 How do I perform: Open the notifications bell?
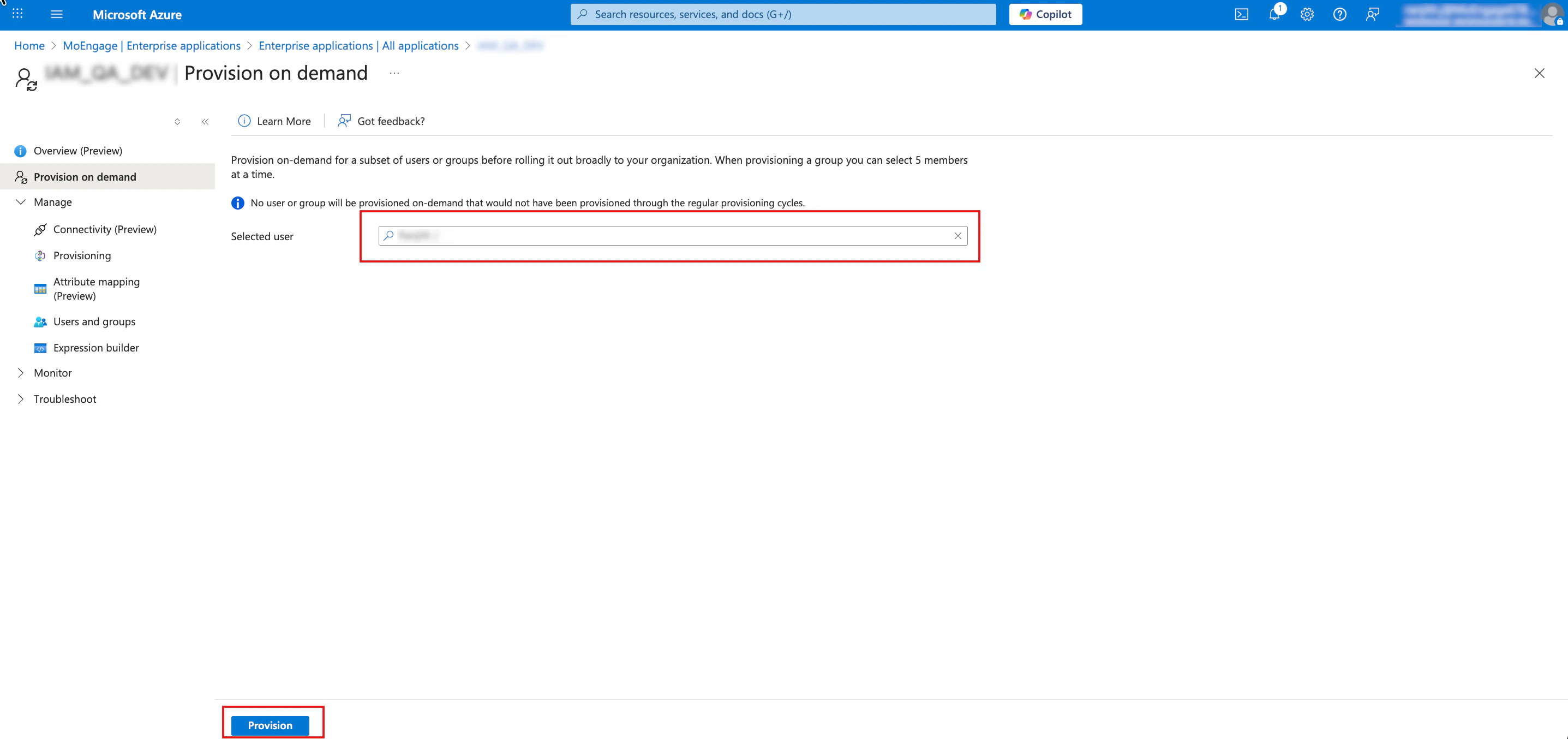pos(1274,15)
